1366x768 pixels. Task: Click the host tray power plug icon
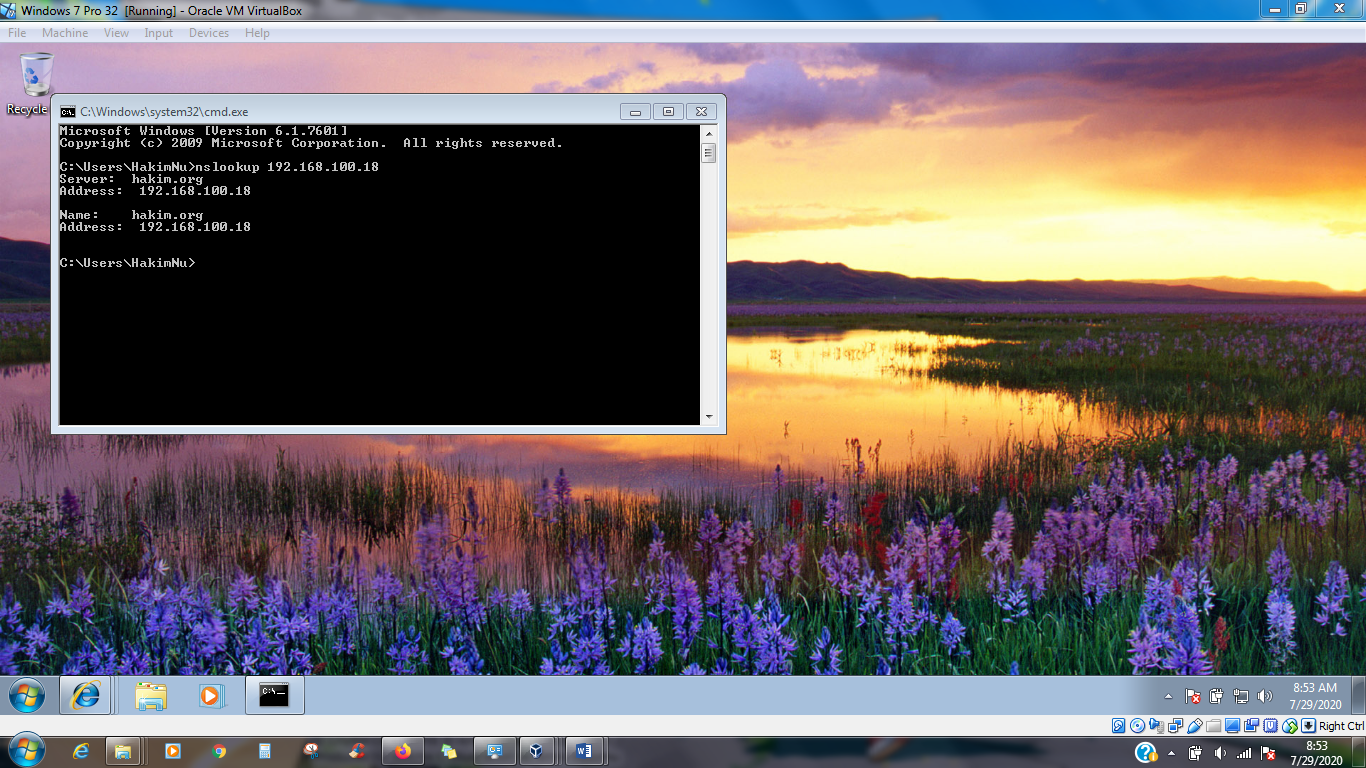point(1195,752)
